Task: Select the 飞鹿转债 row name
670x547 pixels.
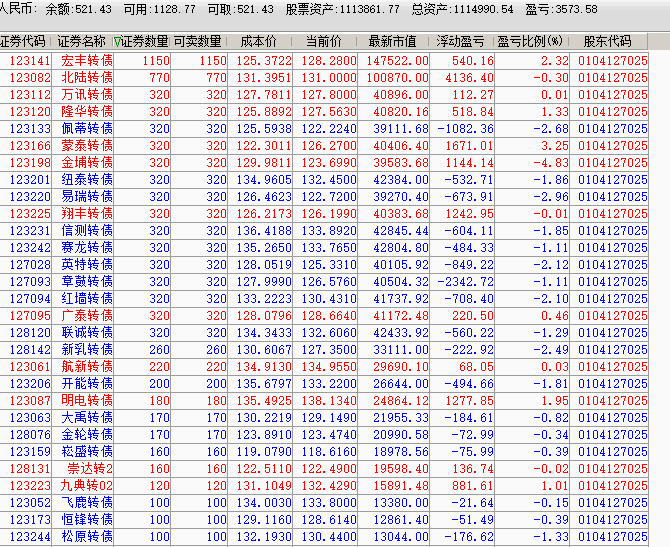Action: 87,503
